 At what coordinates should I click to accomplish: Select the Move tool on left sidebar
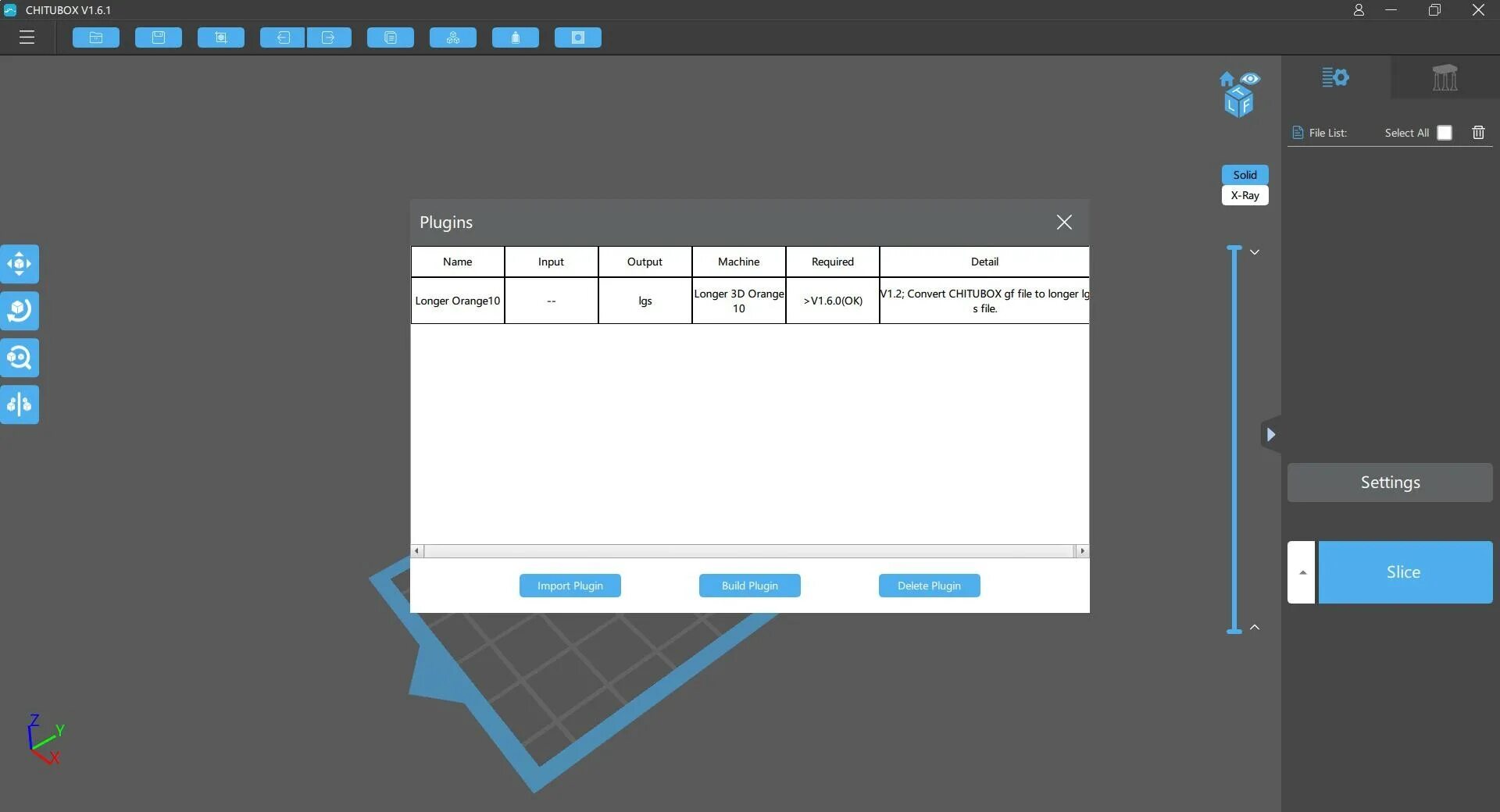pos(20,264)
